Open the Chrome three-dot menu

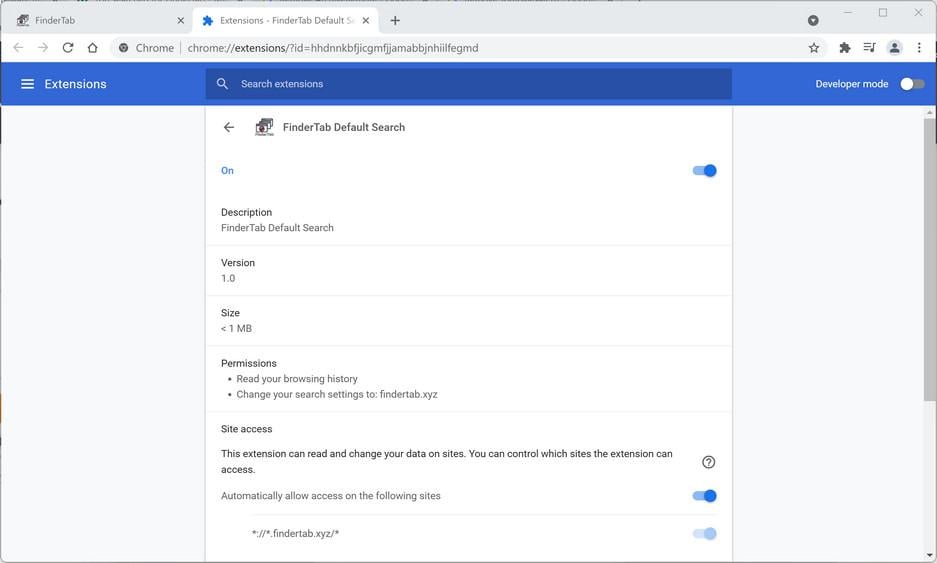(x=919, y=48)
